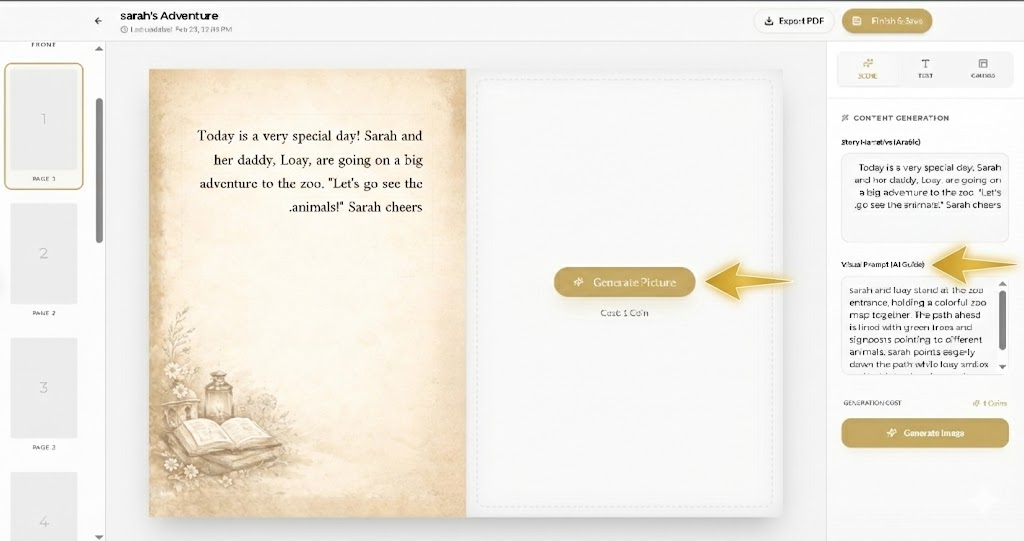1024x541 pixels.
Task: Open the Canvas tab
Action: pyautogui.click(x=982, y=68)
